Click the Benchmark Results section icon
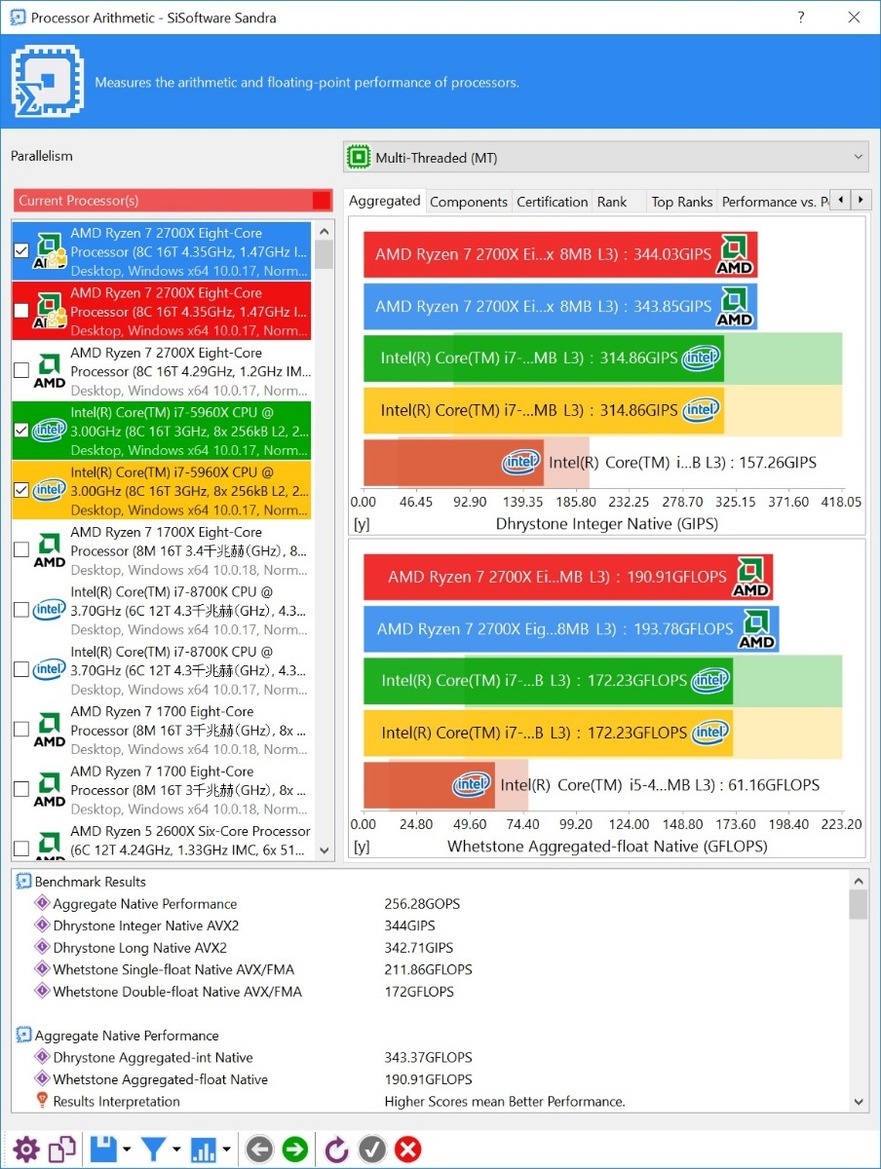The height and width of the screenshot is (1169, 881). click(x=24, y=881)
